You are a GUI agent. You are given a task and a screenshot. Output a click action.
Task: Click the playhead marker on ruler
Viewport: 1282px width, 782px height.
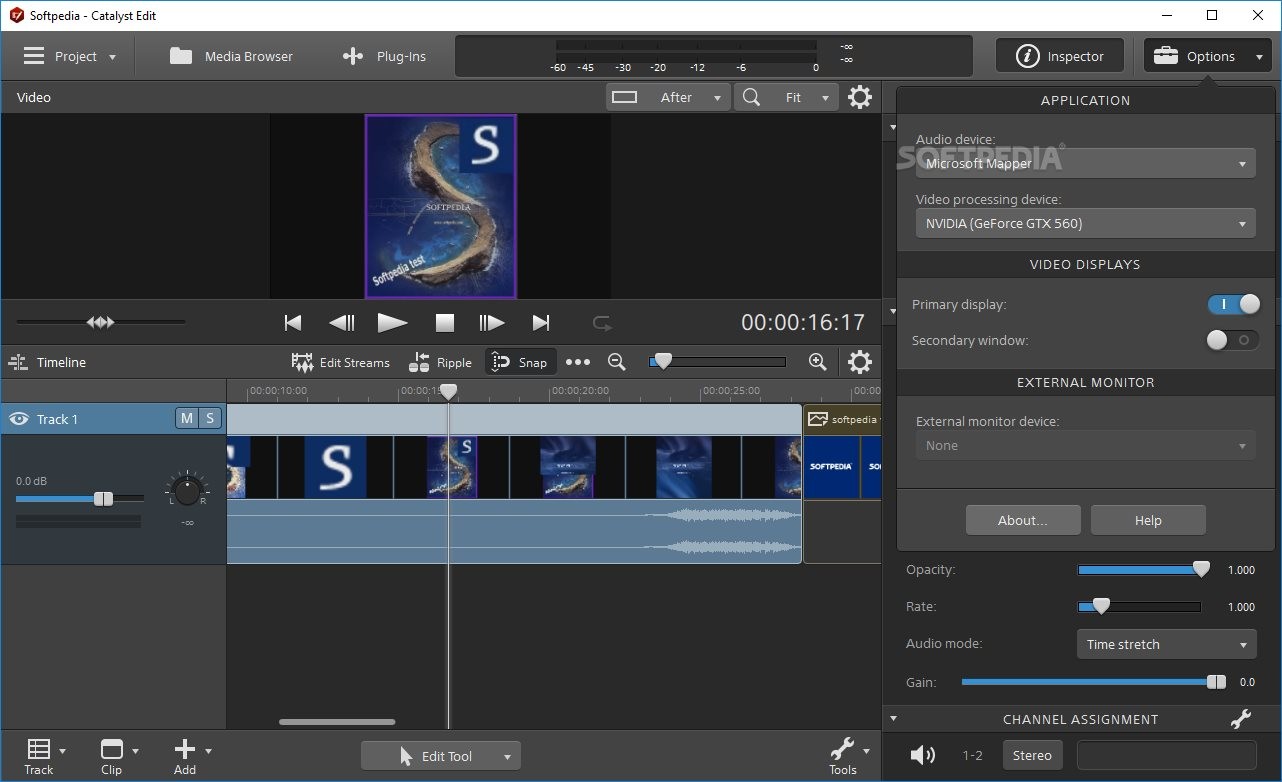(449, 391)
